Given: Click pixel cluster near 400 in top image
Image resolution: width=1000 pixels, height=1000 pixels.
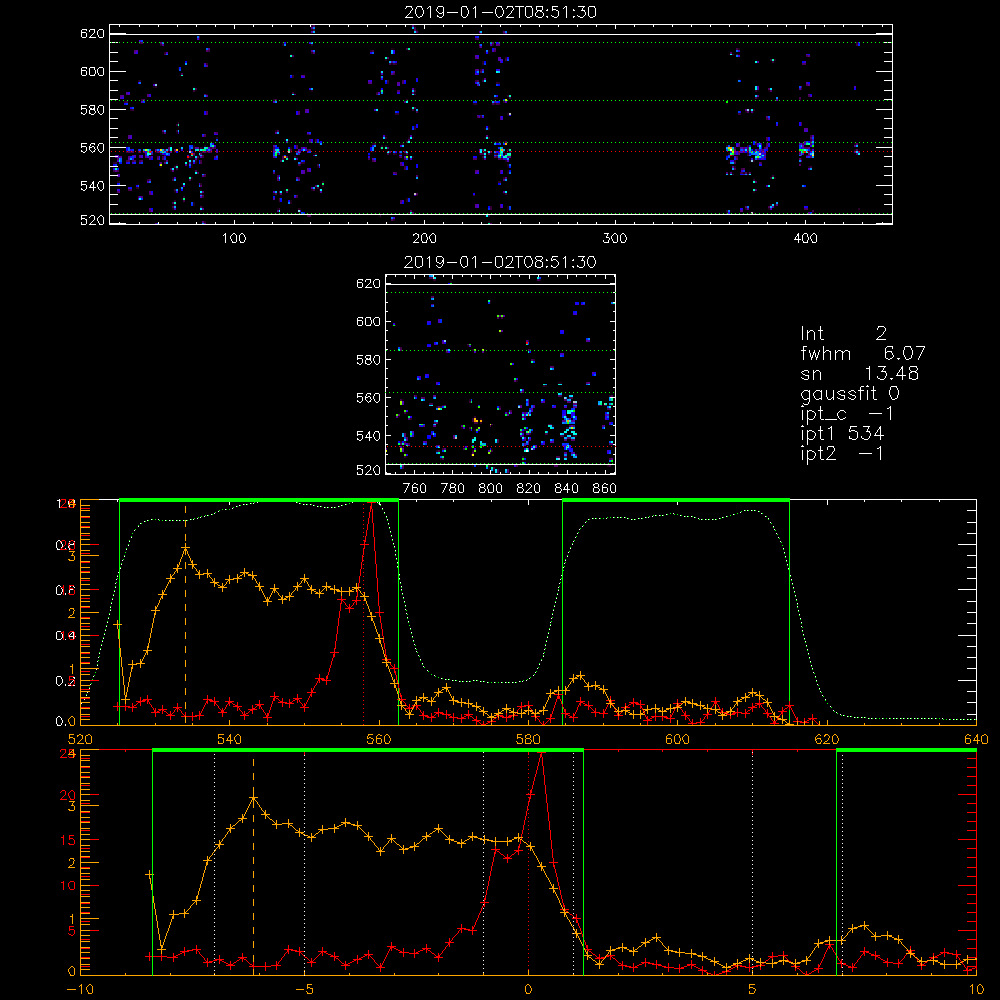Looking at the screenshot, I should (x=806, y=149).
